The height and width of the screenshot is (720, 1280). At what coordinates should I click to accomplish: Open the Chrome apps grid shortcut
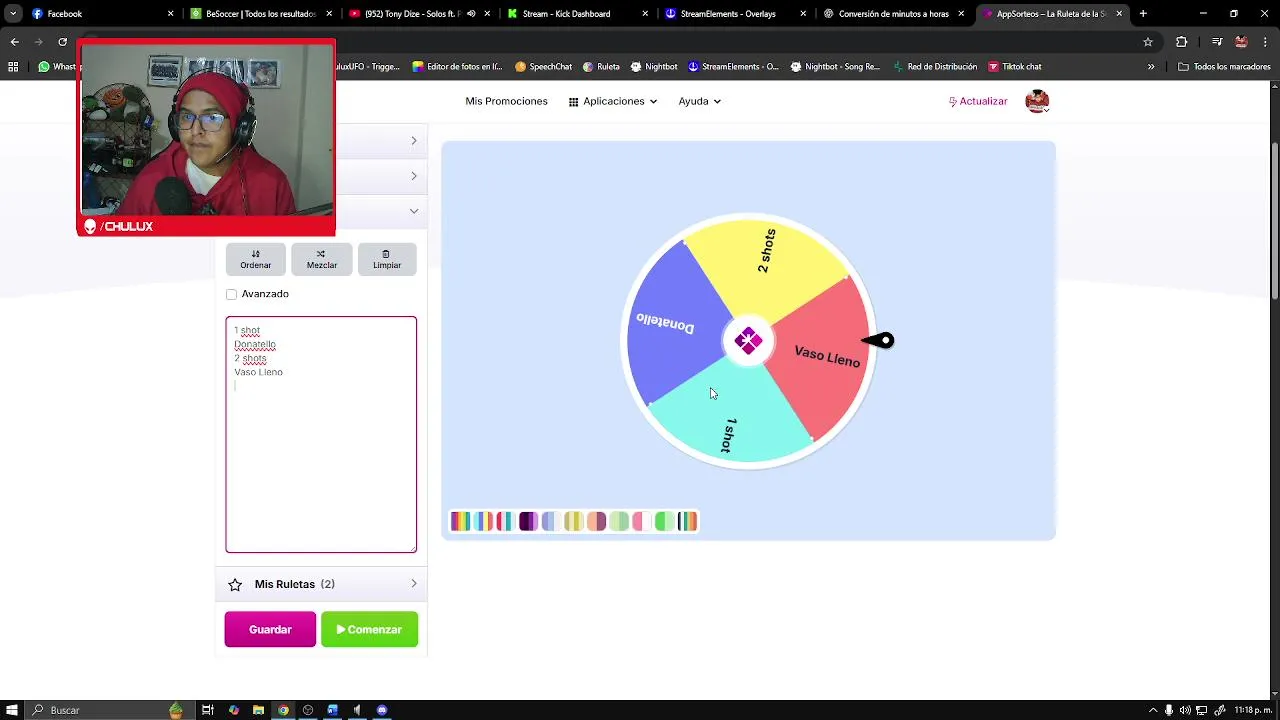pos(13,67)
